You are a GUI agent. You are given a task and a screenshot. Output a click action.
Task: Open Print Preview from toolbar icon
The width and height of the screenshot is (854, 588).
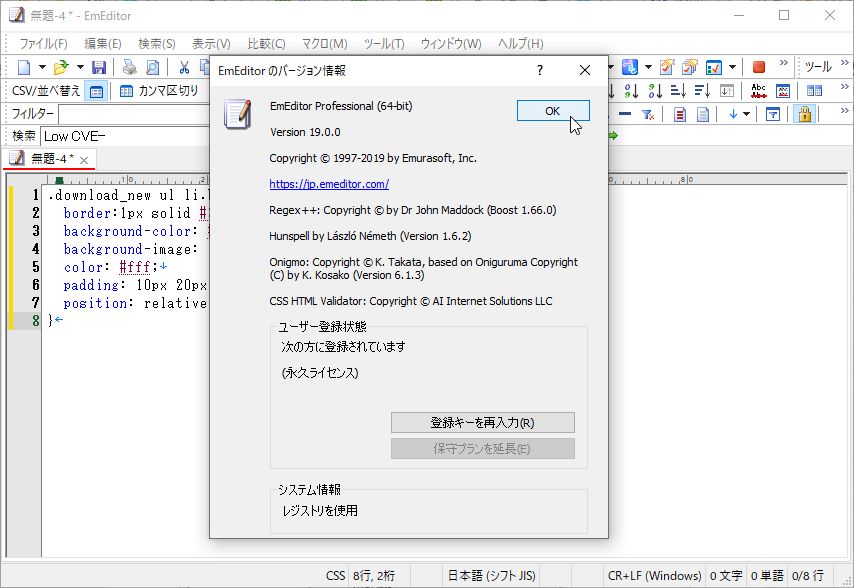coord(150,67)
